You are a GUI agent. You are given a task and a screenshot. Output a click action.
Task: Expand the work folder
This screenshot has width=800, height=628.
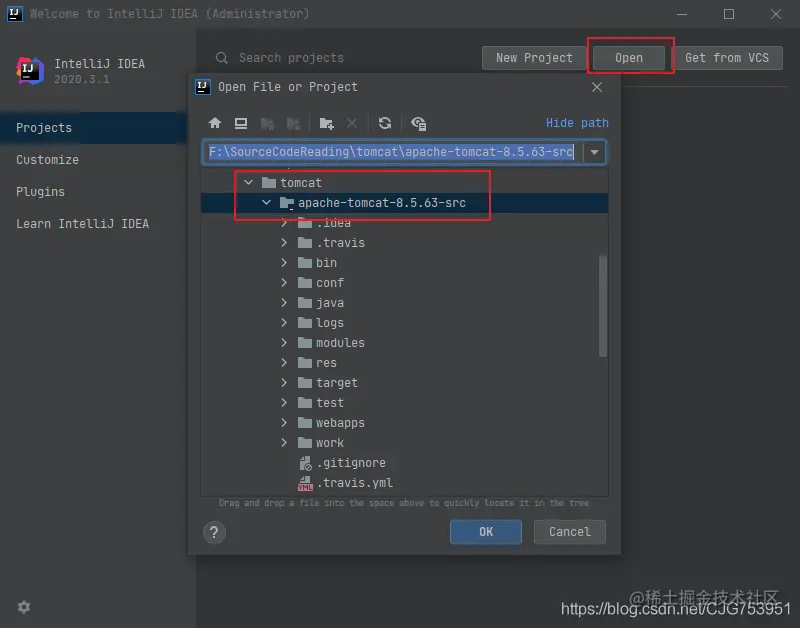pyautogui.click(x=284, y=443)
